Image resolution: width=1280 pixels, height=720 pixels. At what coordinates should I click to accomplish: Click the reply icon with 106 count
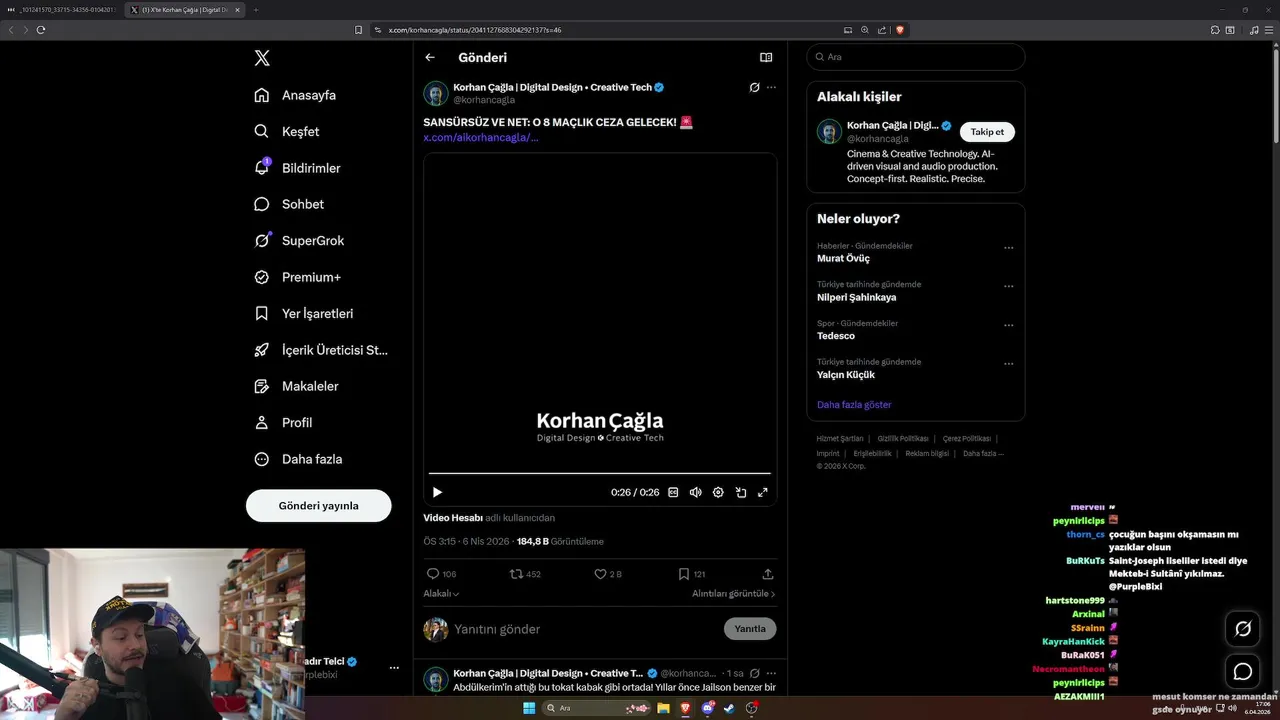(441, 574)
